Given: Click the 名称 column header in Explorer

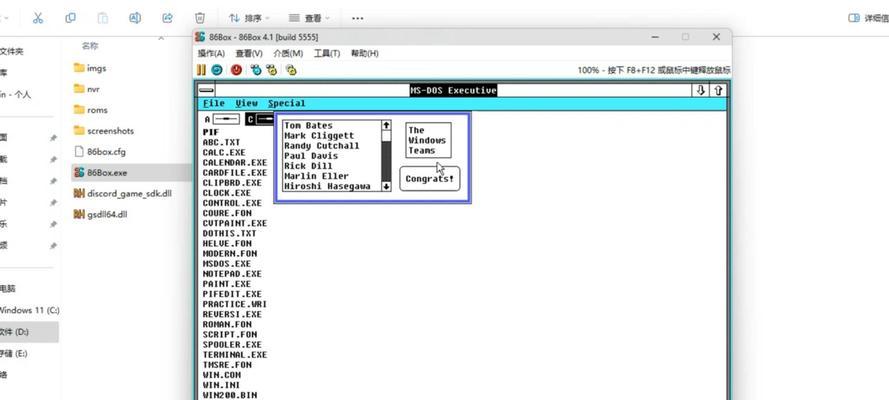Looking at the screenshot, I should (90, 46).
